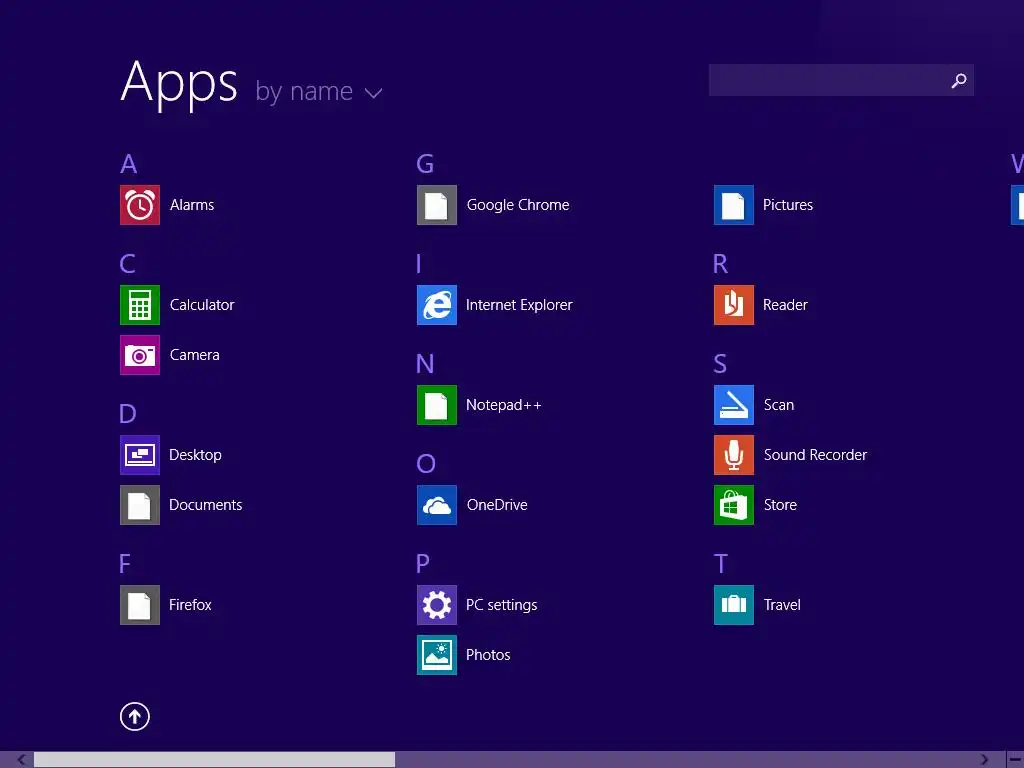Open the PC settings gear icon
This screenshot has width=1024, height=768.
point(437,605)
